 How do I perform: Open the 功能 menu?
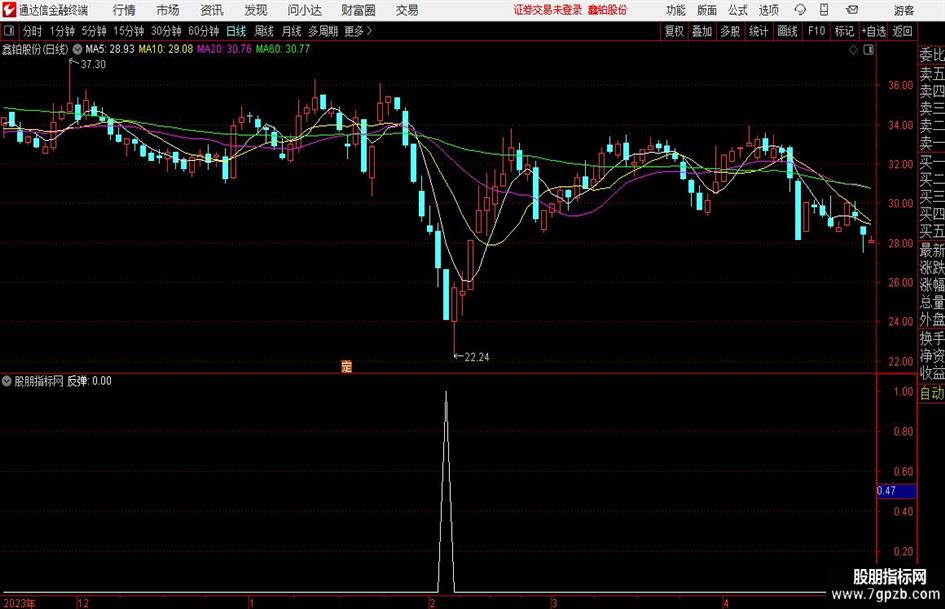pyautogui.click(x=676, y=10)
